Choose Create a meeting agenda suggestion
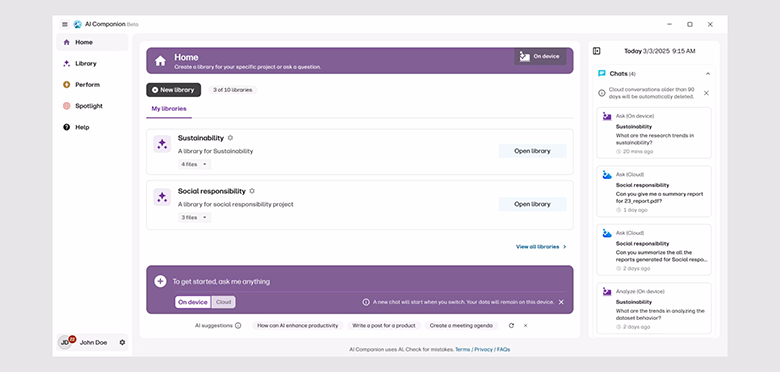This screenshot has height=372, width=780. point(462,326)
